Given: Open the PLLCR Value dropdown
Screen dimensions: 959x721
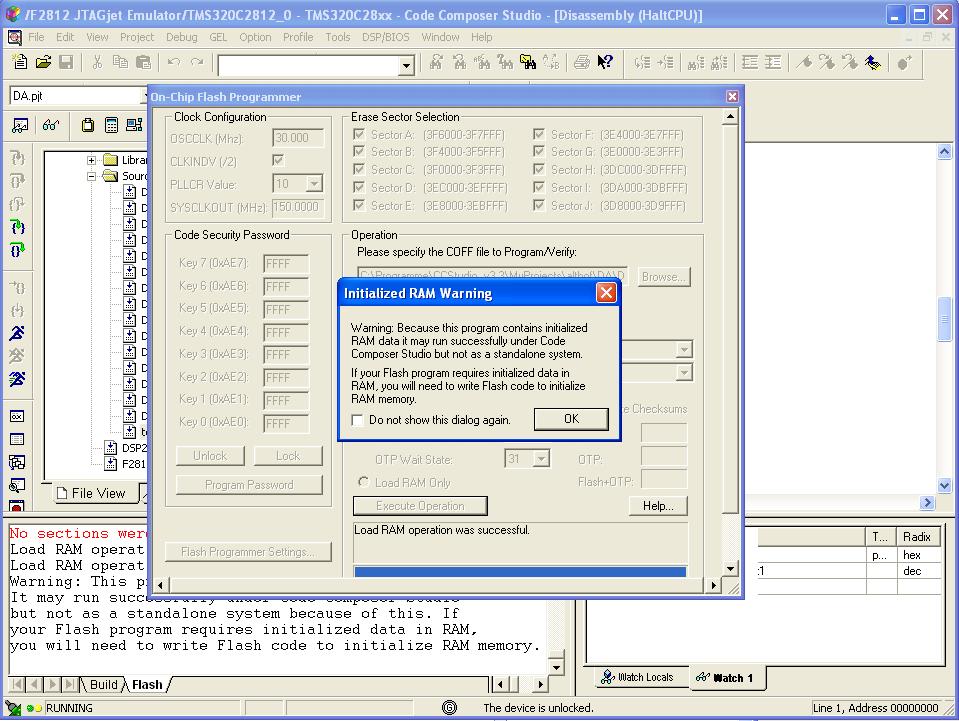Looking at the screenshot, I should [x=314, y=183].
